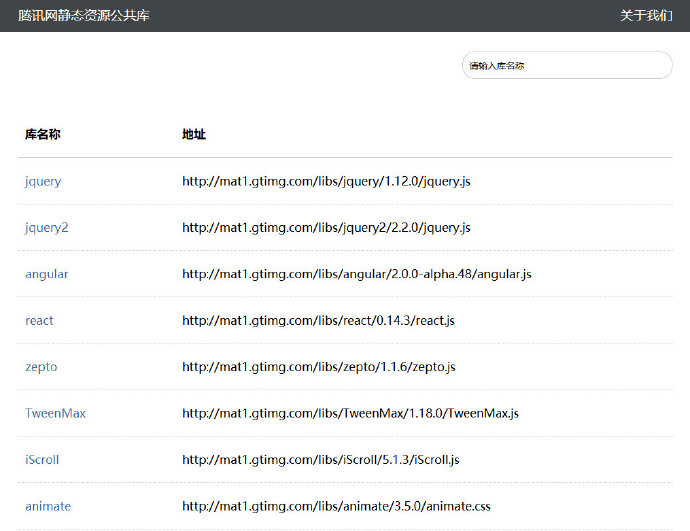Viewport: 690px width, 531px height.
Task: Open the TweenMax library link
Action: click(x=55, y=413)
